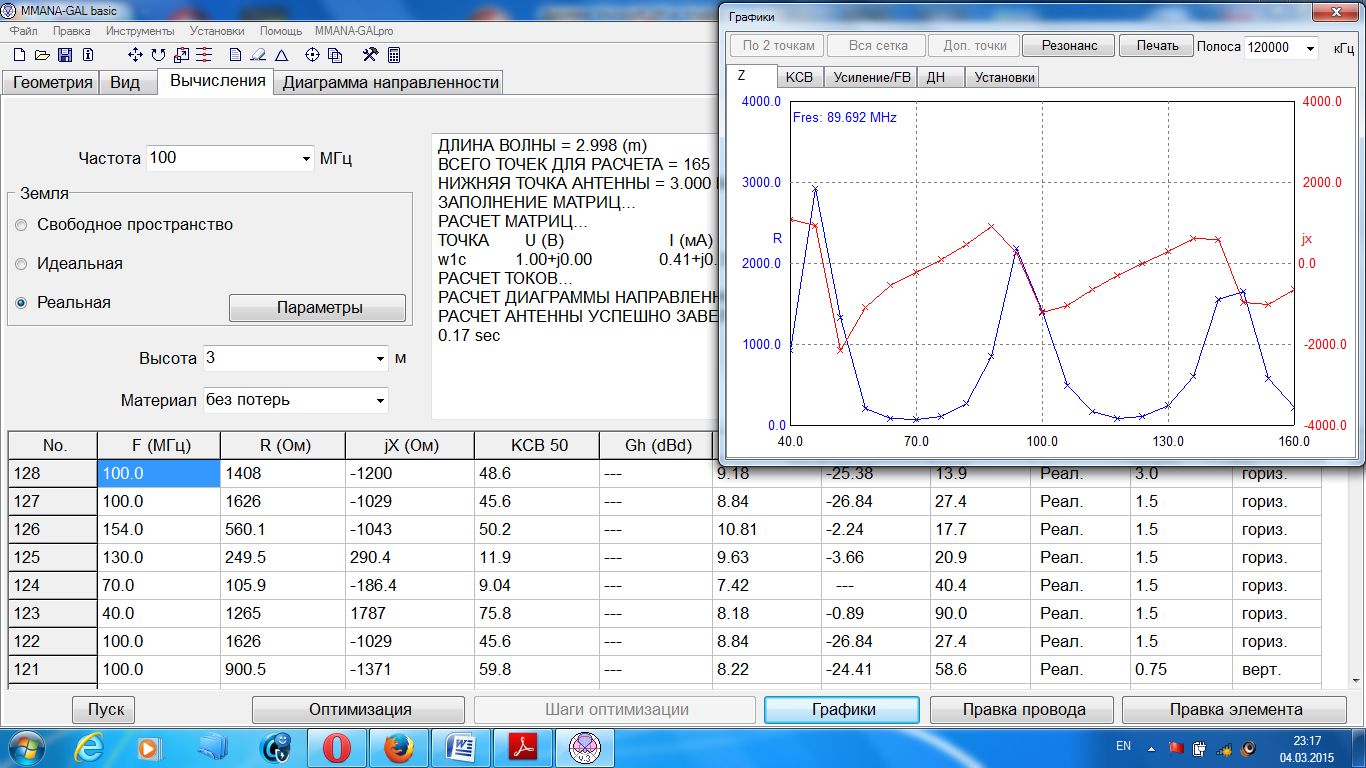Click the Save floppy disk icon
1366x768 pixels.
(x=64, y=55)
